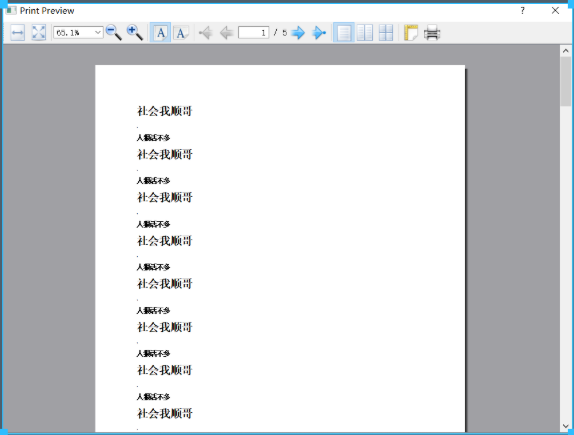This screenshot has width=574, height=435.
Task: Open the Page setup dialog
Action: tap(411, 33)
